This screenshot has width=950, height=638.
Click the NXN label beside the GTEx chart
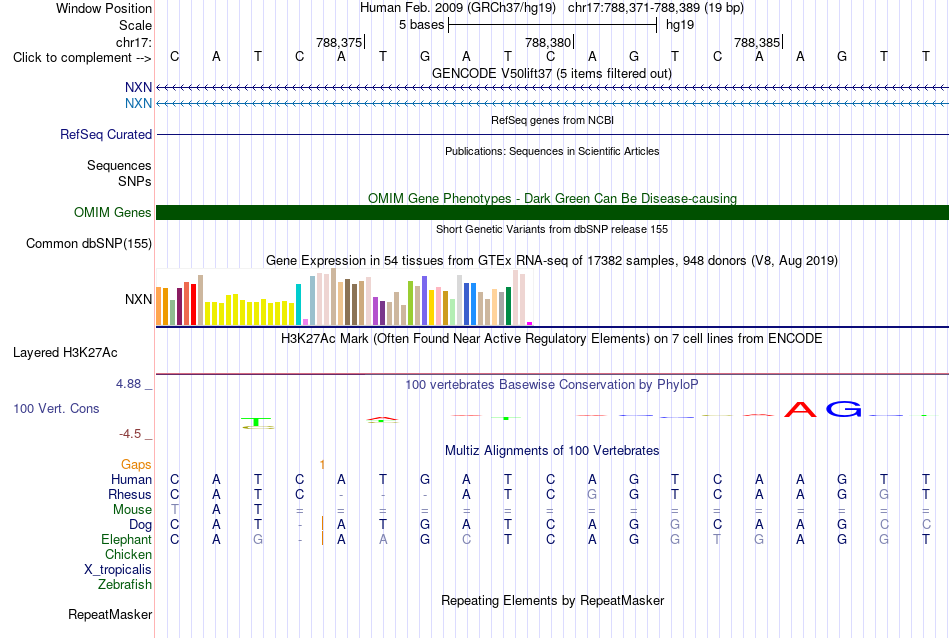(138, 299)
